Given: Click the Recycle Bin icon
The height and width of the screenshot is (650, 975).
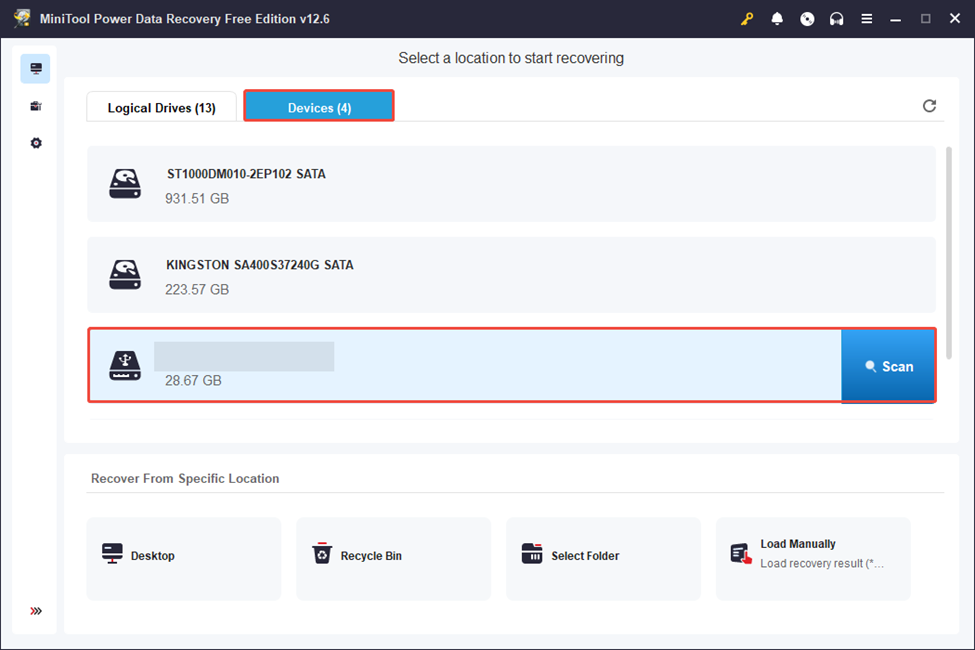Looking at the screenshot, I should pos(322,553).
